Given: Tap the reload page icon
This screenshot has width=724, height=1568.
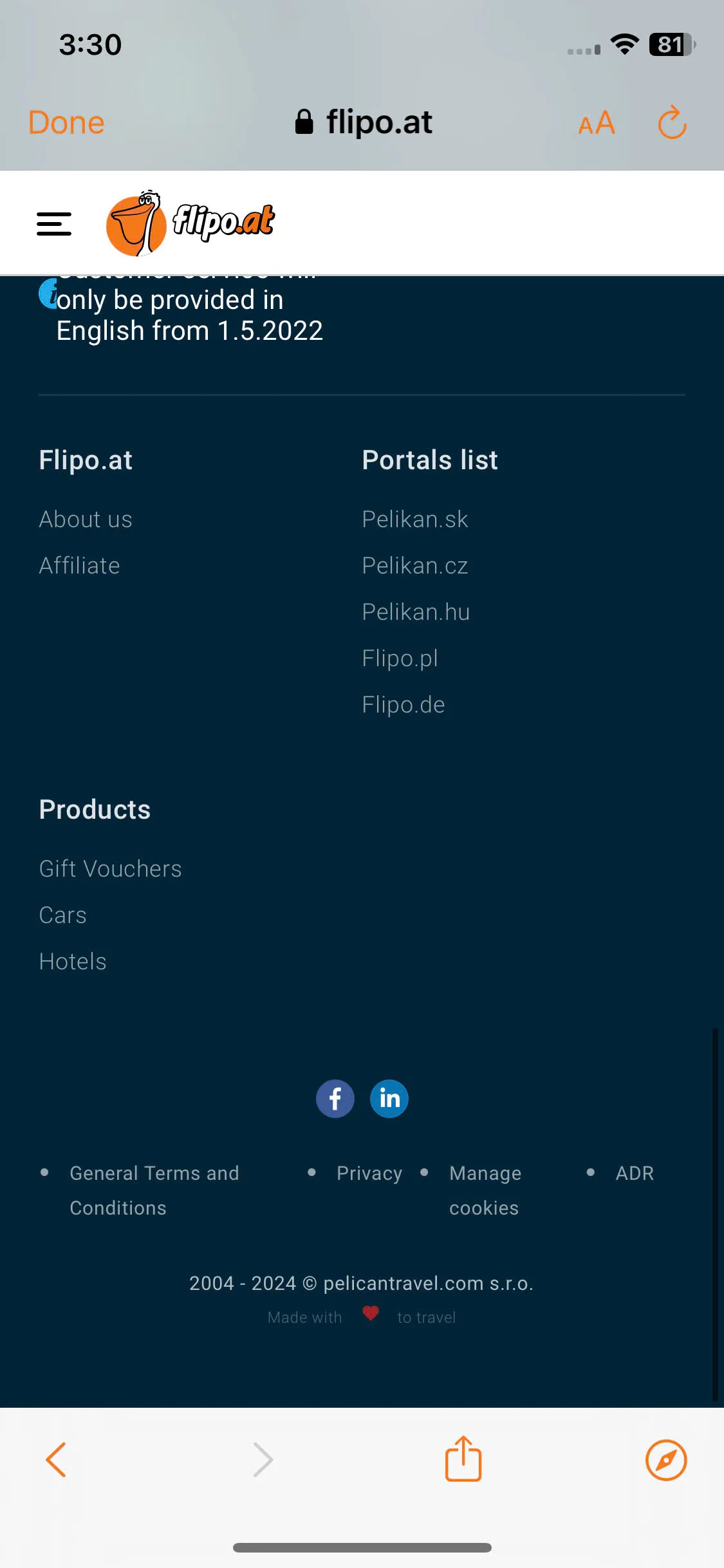Looking at the screenshot, I should (672, 122).
